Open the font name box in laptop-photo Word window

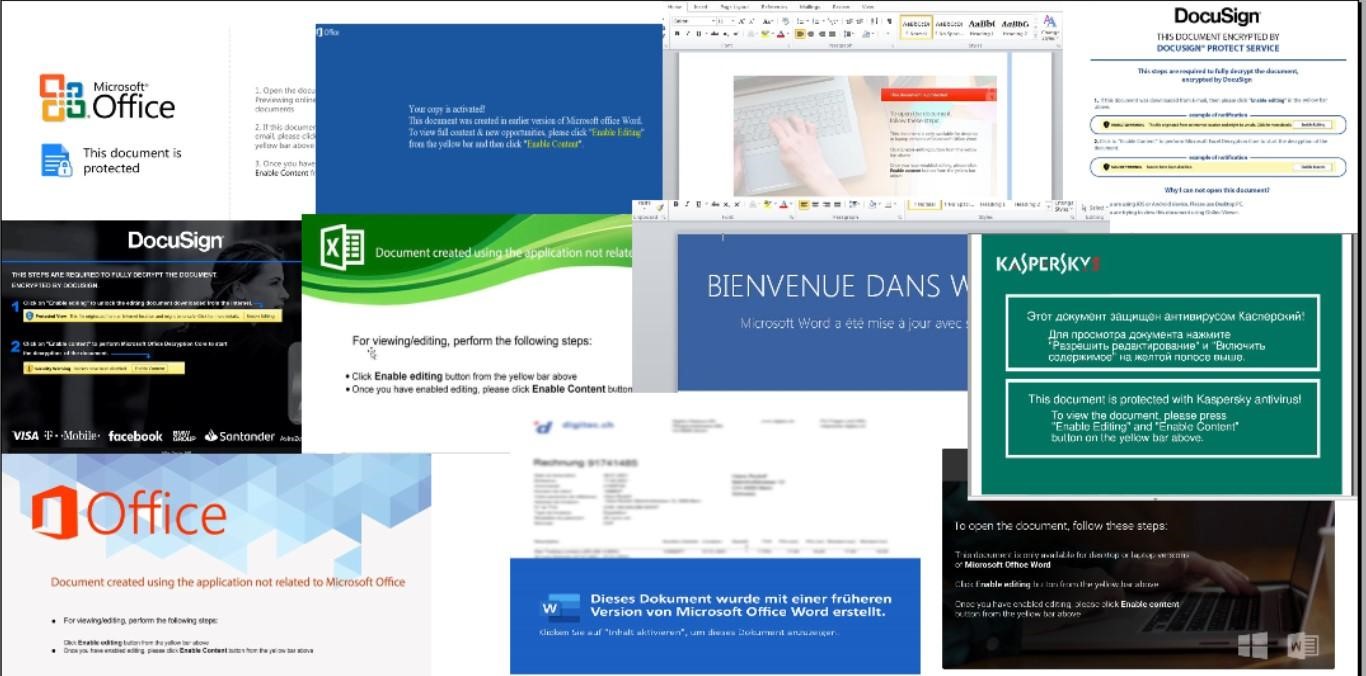[x=695, y=20]
